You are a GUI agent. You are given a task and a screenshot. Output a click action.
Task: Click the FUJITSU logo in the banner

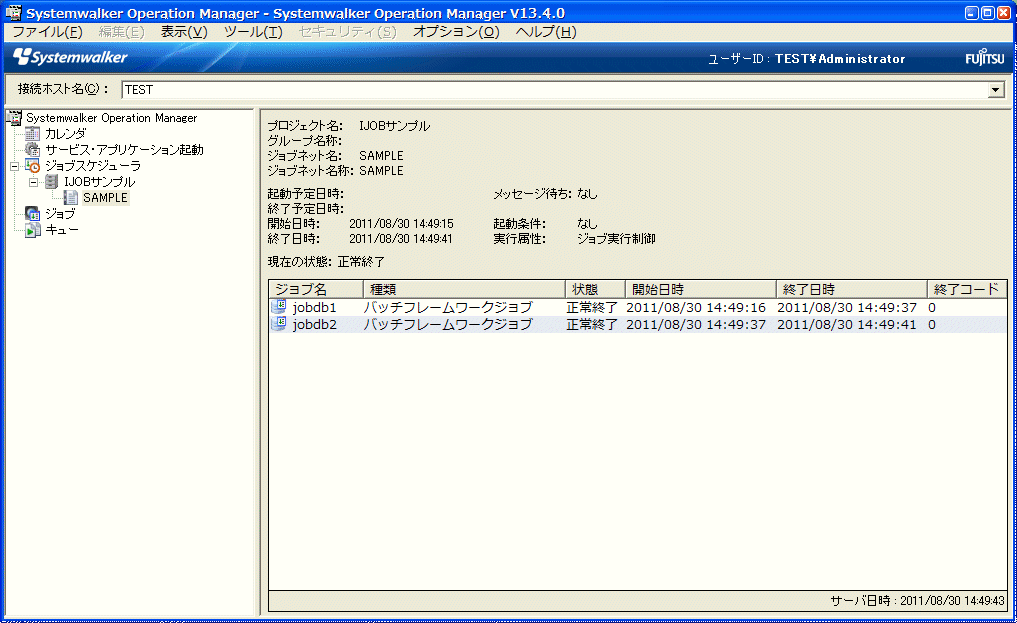click(x=985, y=58)
